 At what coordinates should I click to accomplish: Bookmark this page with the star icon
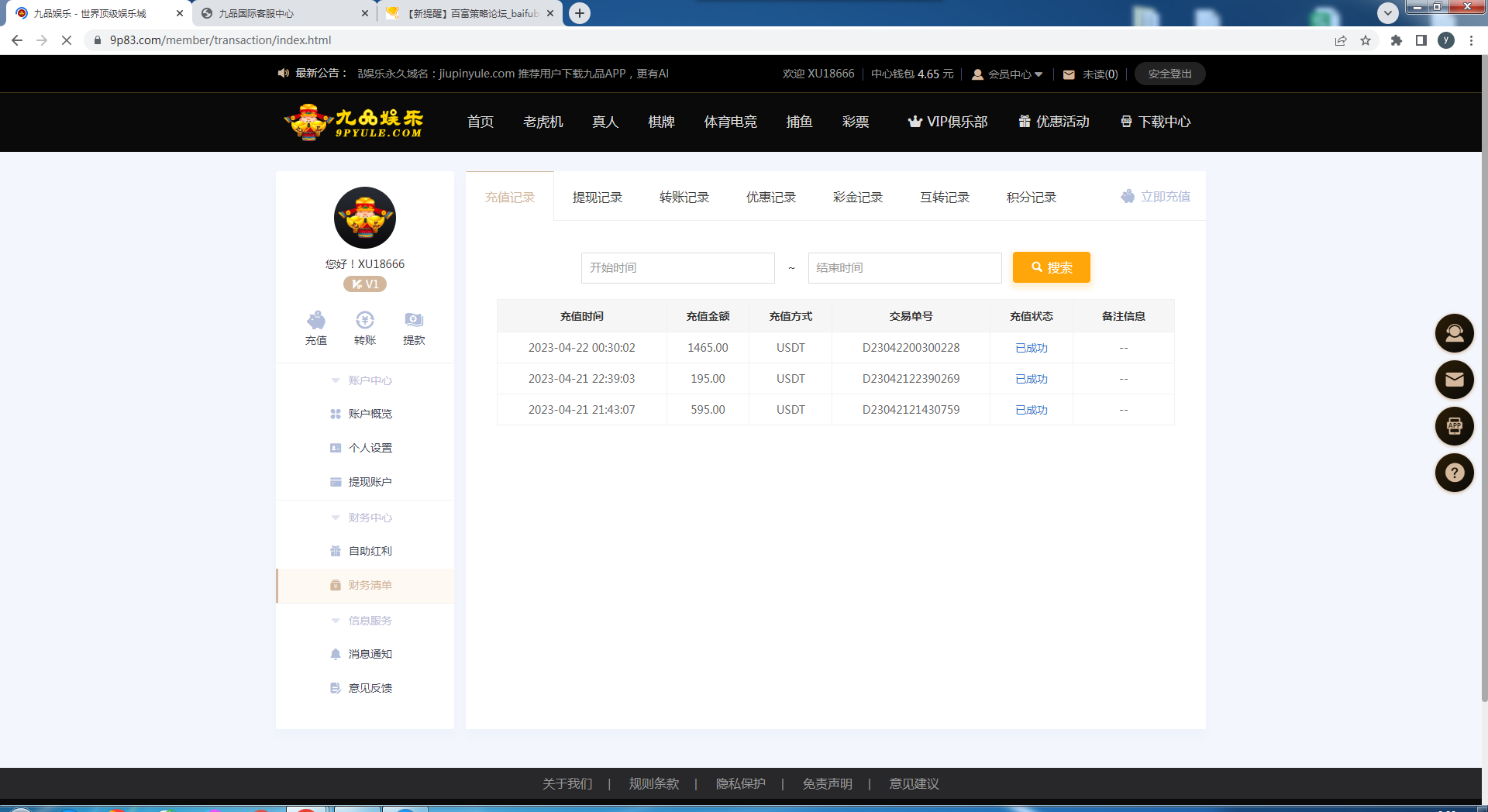pyautogui.click(x=1366, y=40)
